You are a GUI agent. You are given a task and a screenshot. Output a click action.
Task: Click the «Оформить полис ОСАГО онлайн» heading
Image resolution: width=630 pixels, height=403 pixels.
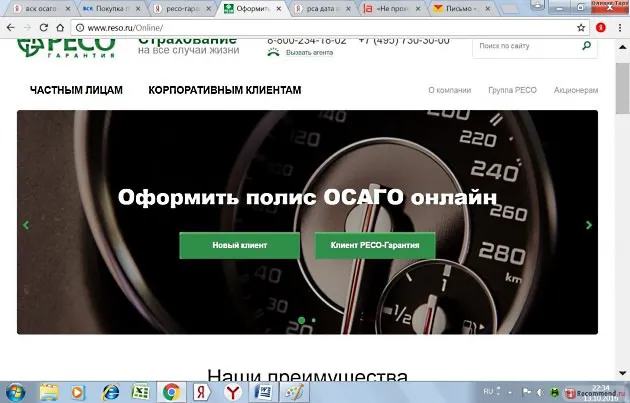pyautogui.click(x=307, y=197)
